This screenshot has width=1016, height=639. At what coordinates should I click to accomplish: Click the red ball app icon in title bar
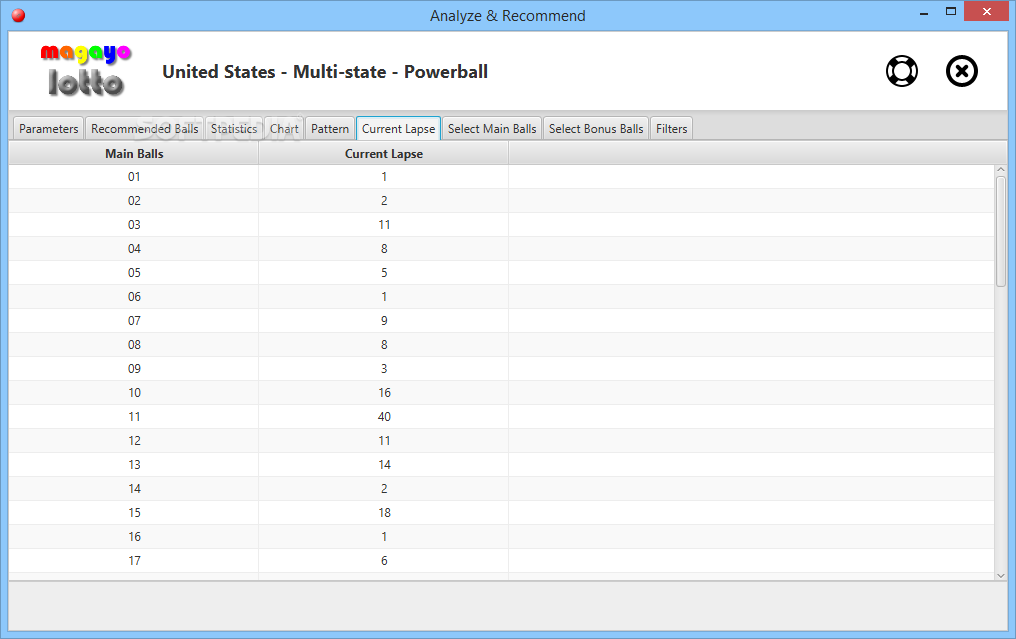18,16
